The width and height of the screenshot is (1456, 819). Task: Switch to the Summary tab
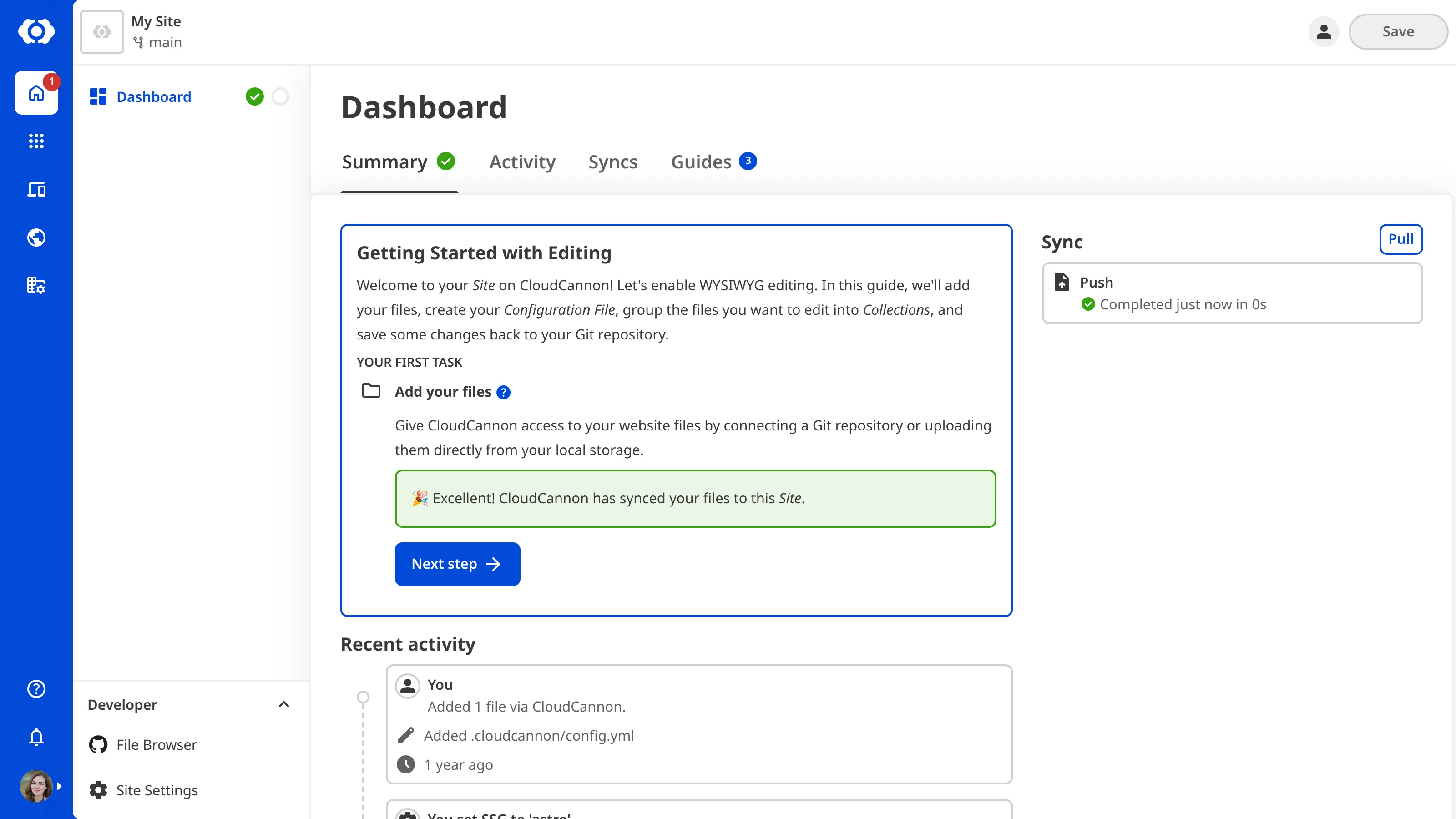pyautogui.click(x=399, y=162)
